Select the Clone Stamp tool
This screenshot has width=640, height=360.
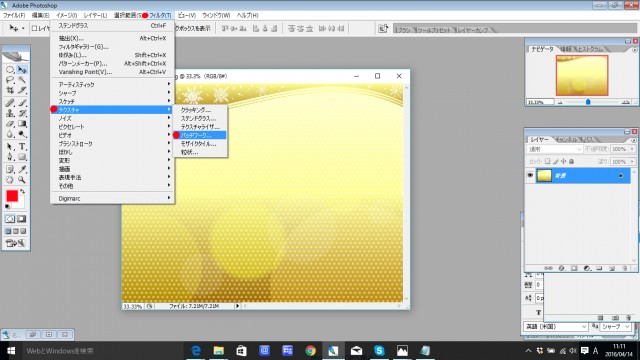[10, 113]
